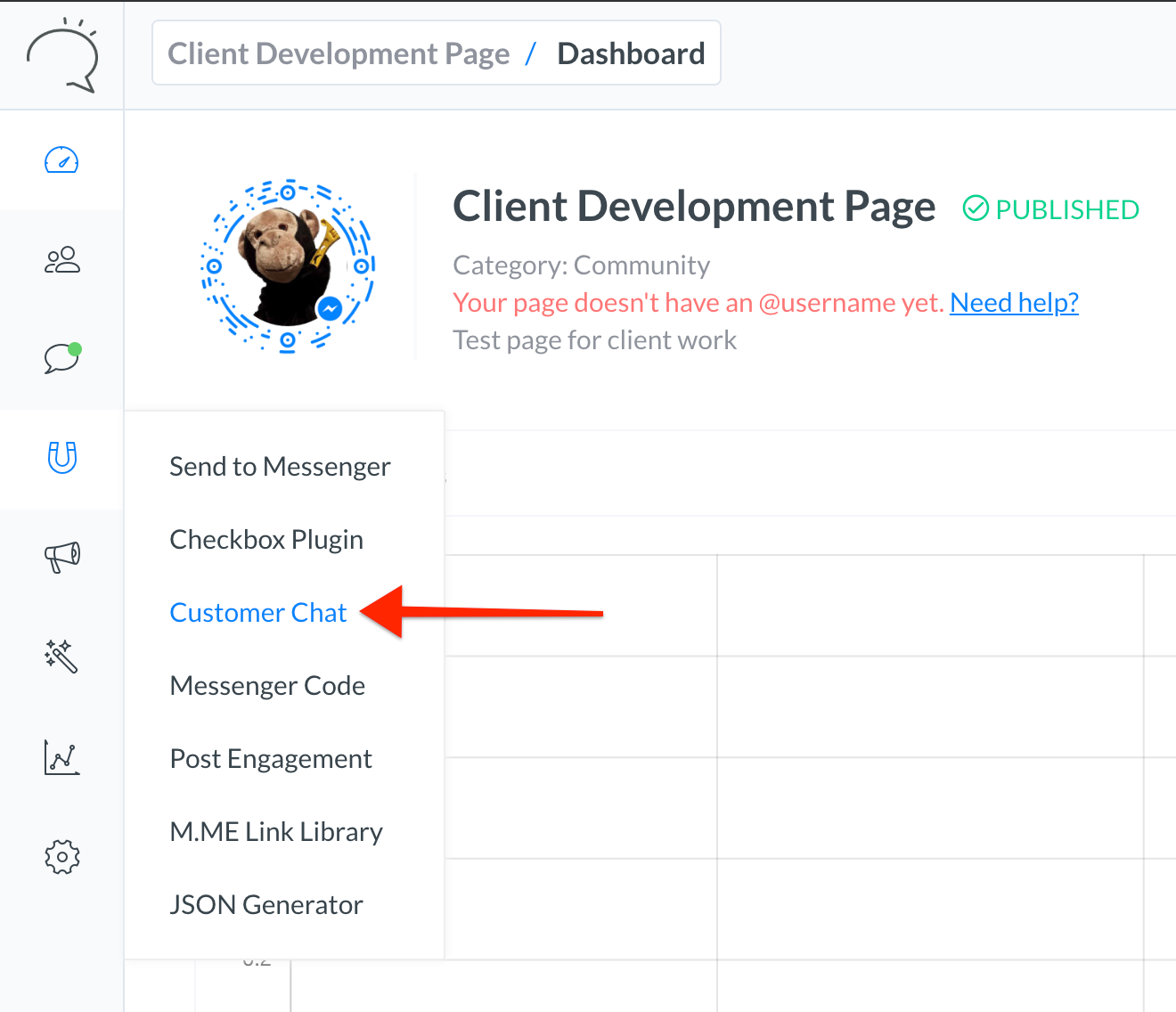Open the Settings gear icon

tap(61, 857)
